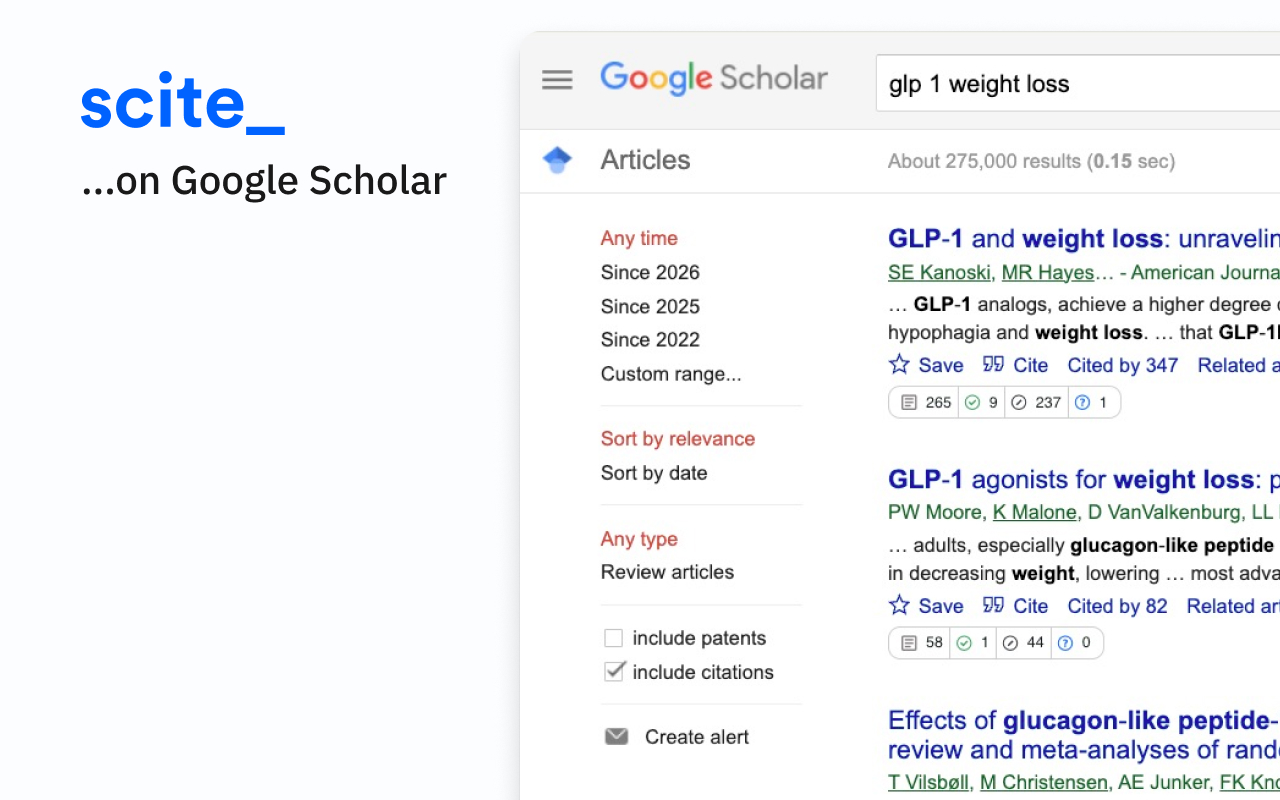Click the Save star icon on first result
1280x800 pixels.
(x=900, y=365)
